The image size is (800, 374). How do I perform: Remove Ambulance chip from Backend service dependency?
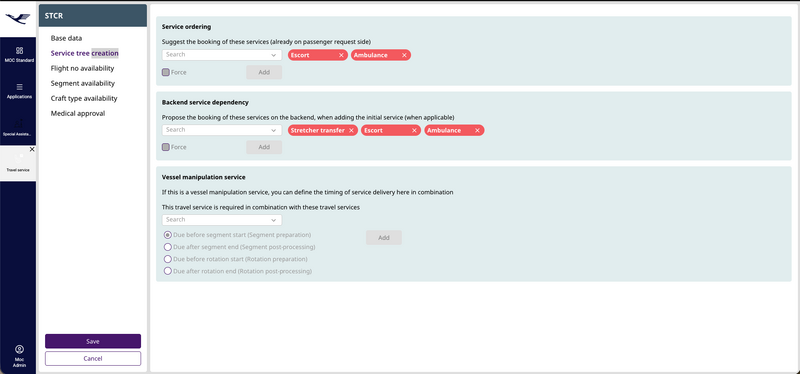(477, 131)
